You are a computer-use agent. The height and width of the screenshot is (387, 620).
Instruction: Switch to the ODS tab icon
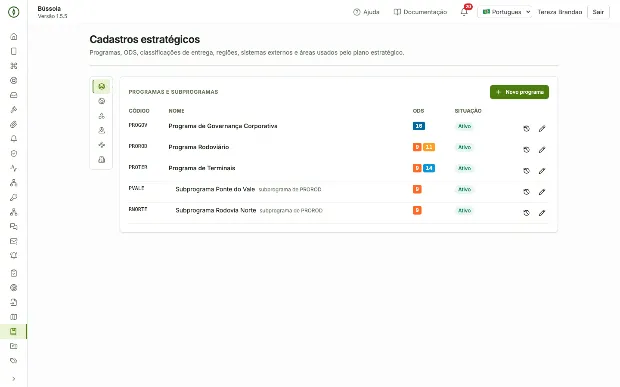coord(102,101)
